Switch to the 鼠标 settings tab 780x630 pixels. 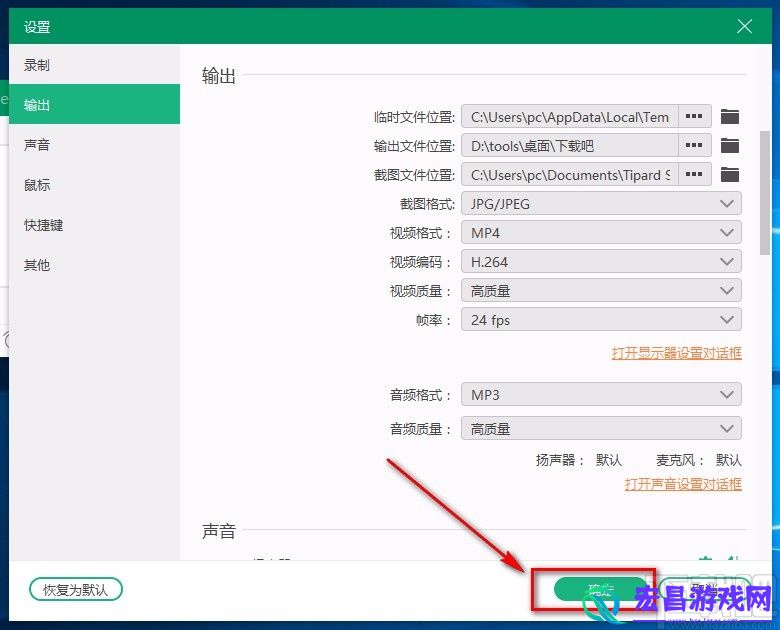[95, 185]
